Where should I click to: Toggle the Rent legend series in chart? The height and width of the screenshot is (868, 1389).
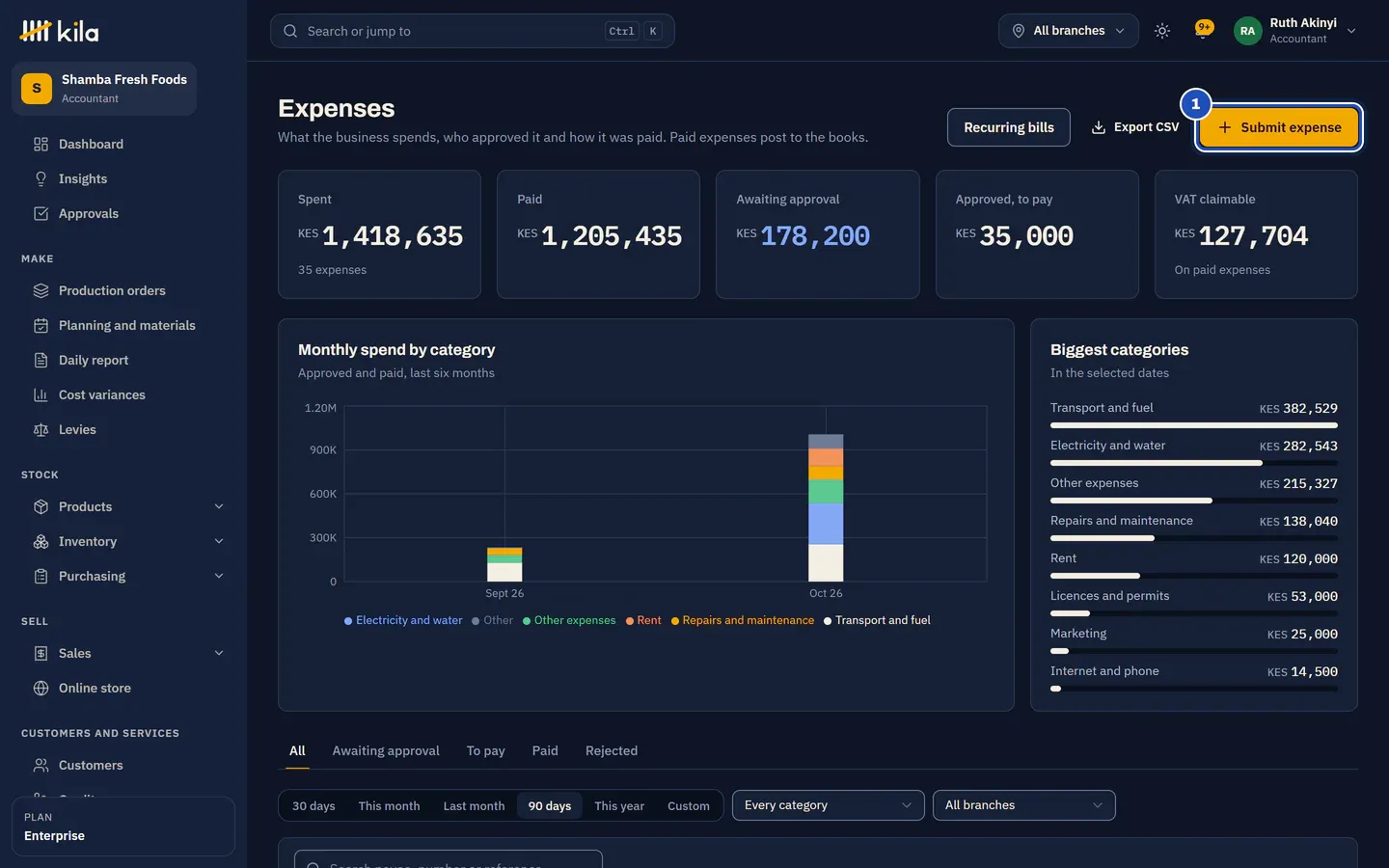(x=643, y=620)
